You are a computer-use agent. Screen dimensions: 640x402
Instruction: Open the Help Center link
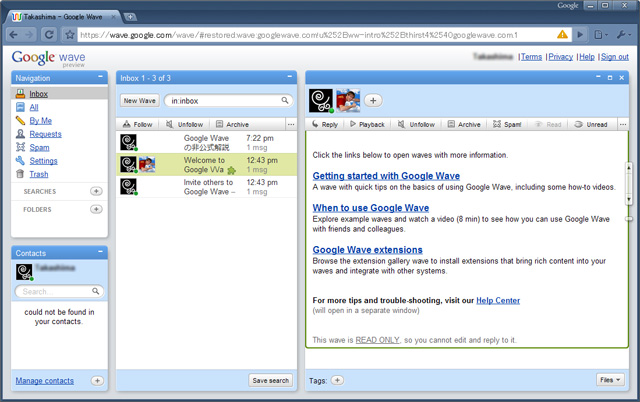[x=498, y=300]
